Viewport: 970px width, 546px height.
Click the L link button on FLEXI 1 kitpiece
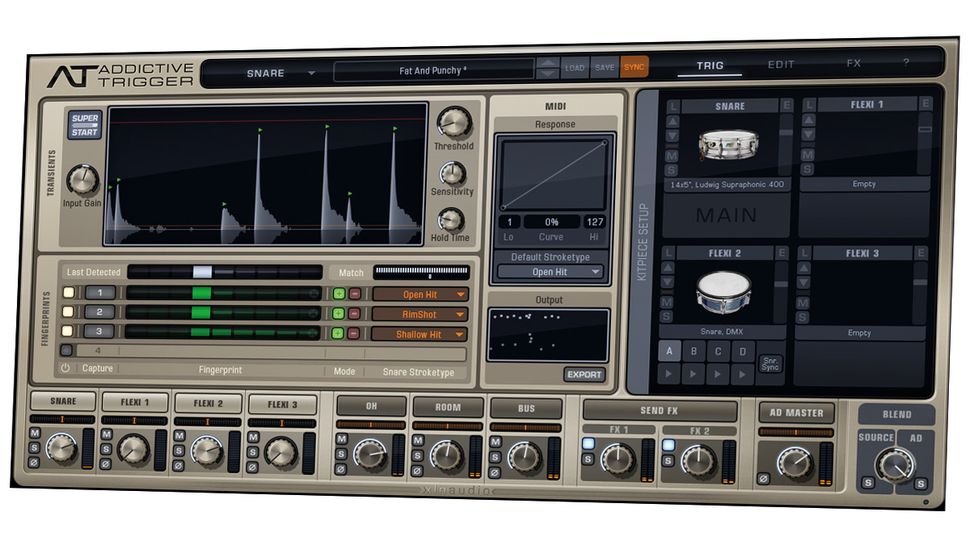809,105
